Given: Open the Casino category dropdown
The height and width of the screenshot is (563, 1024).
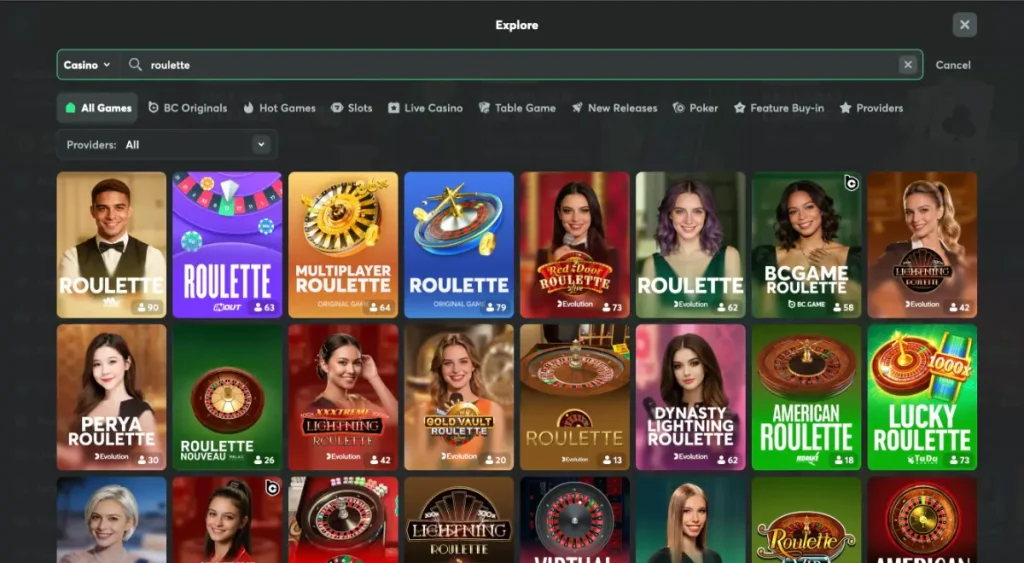Looking at the screenshot, I should pos(87,65).
